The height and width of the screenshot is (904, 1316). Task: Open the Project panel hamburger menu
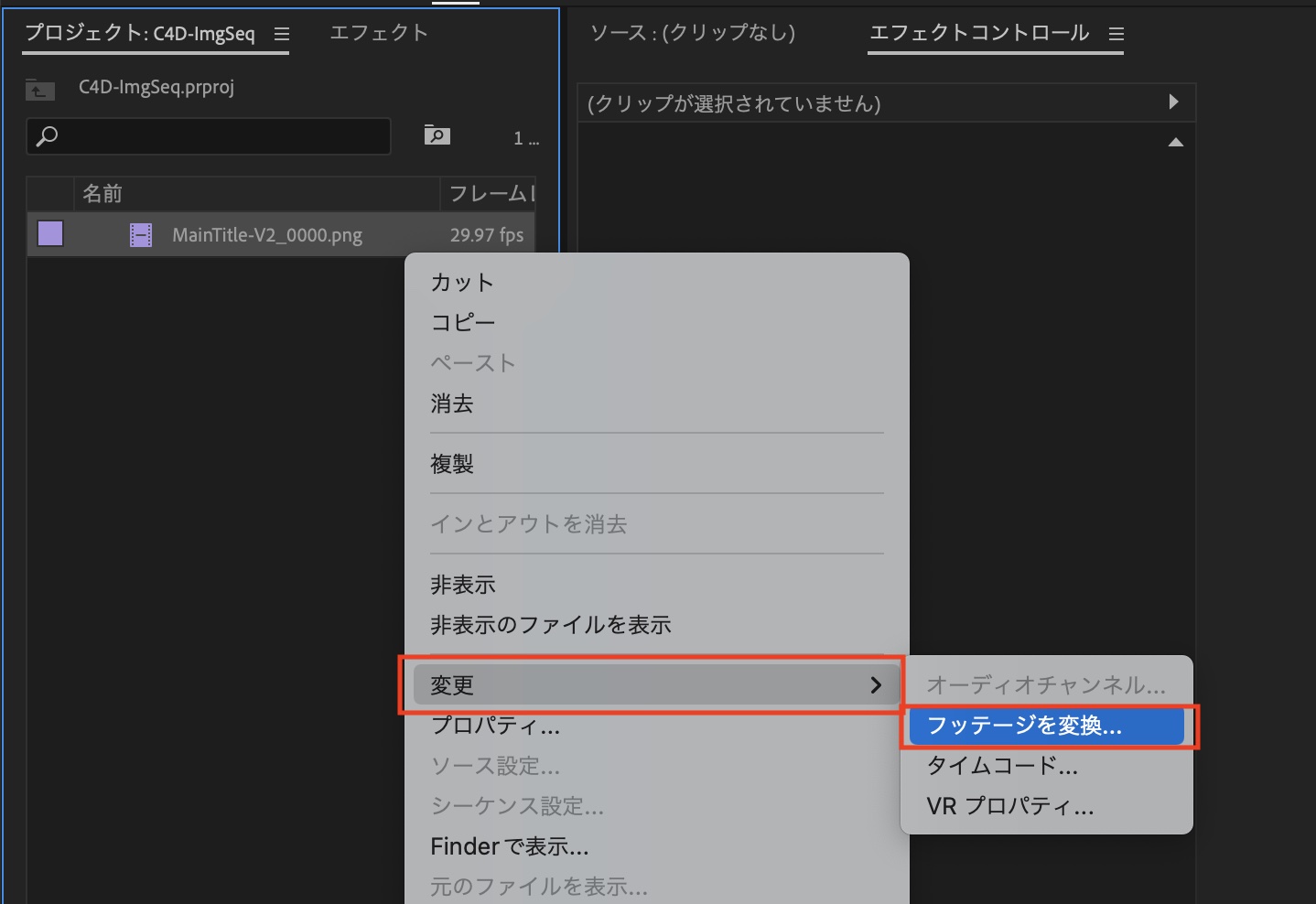pyautogui.click(x=282, y=34)
